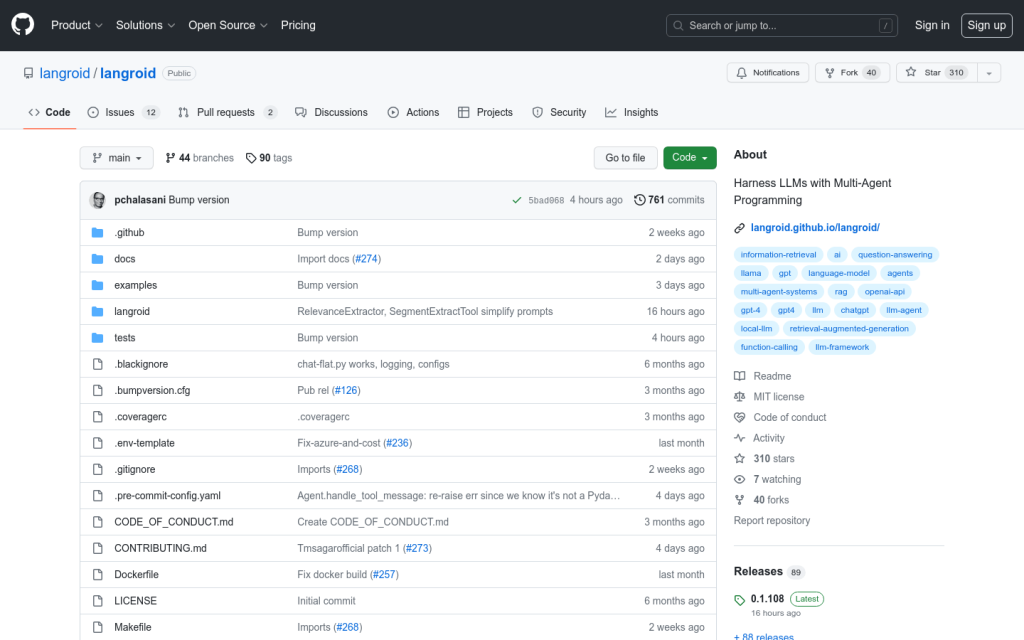The width and height of the screenshot is (1024, 640).
Task: Click the .blackignore file icon
Action: pos(97,364)
